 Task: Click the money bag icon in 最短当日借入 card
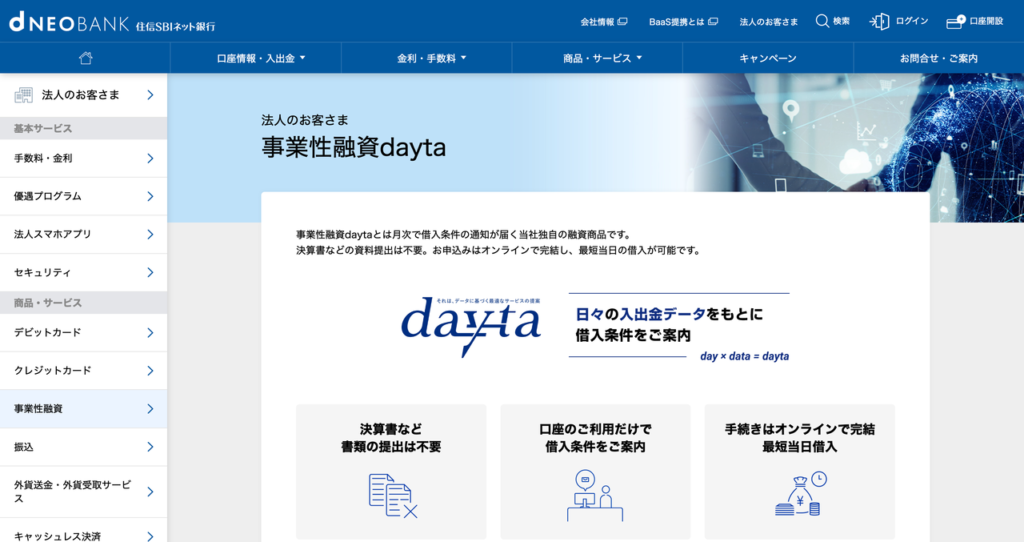click(801, 494)
